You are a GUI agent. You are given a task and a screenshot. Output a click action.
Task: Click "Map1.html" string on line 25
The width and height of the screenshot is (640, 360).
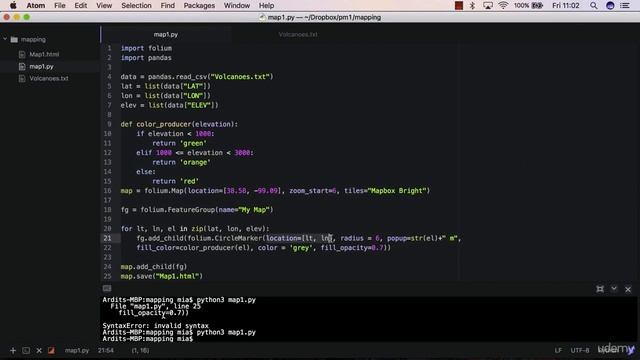[x=178, y=276]
